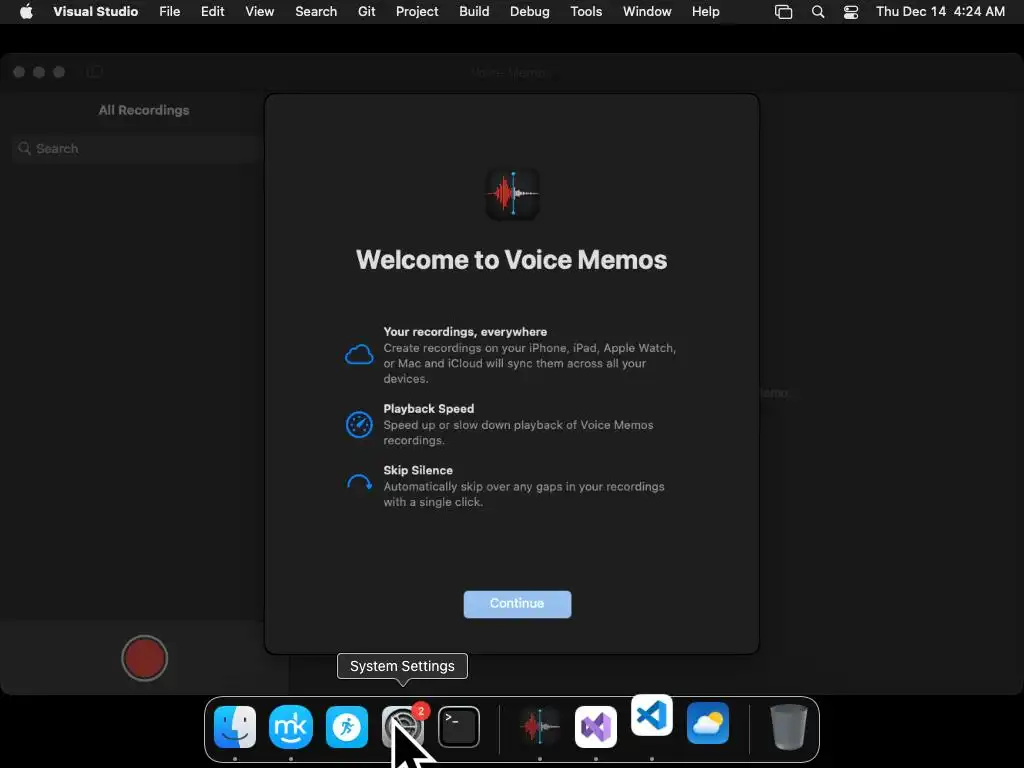Click the curved arrow icon beside Skip Silence
Image resolution: width=1024 pixels, height=768 pixels.
point(359,483)
